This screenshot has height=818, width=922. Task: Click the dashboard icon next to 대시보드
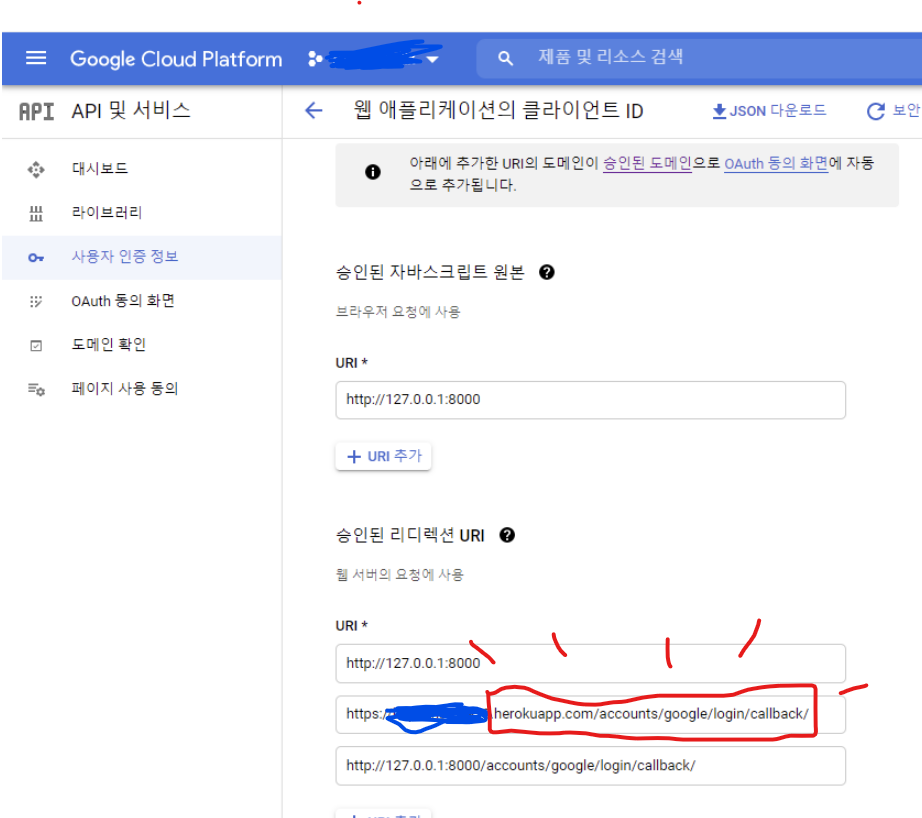tap(36, 169)
